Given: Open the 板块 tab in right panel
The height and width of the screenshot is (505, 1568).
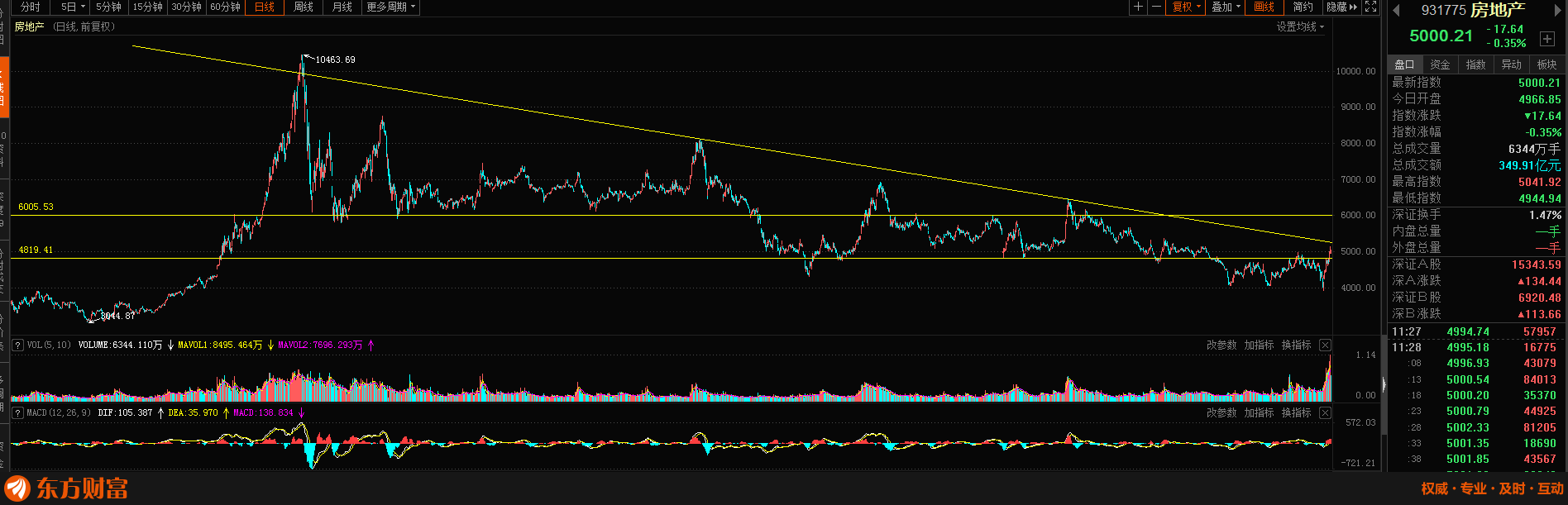Looking at the screenshot, I should tap(1546, 64).
